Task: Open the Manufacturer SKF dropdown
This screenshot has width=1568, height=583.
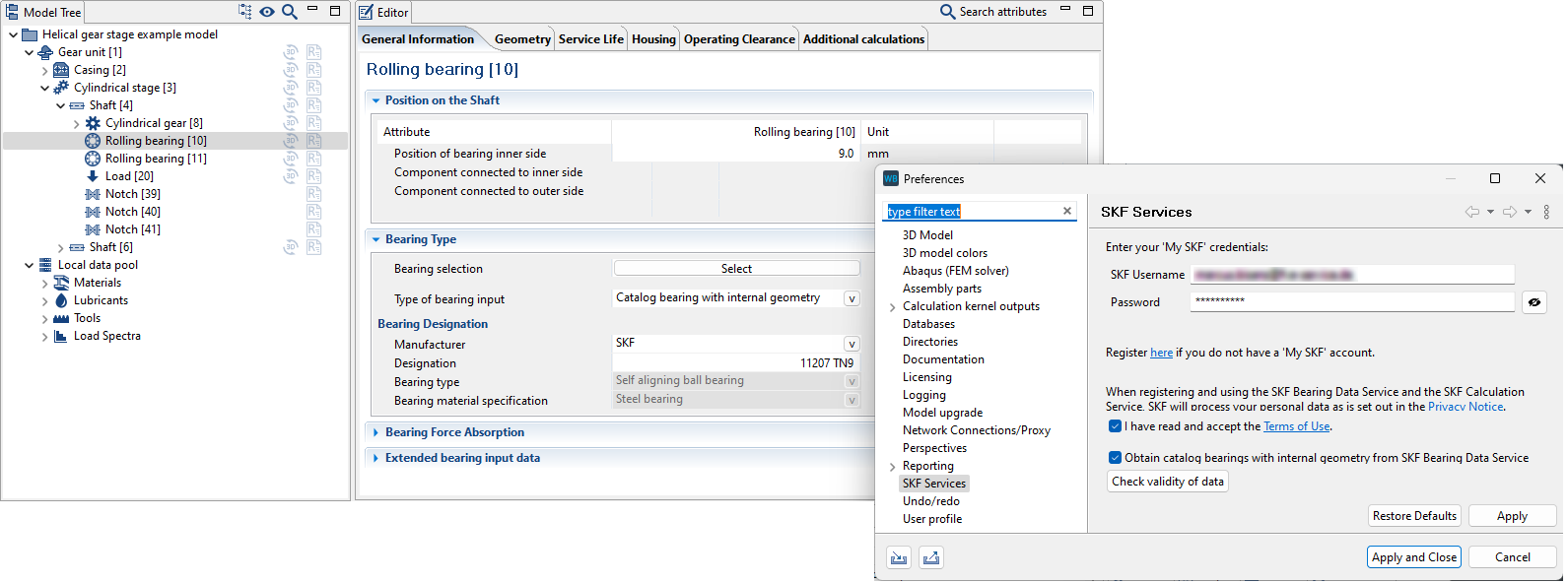Action: tap(852, 344)
